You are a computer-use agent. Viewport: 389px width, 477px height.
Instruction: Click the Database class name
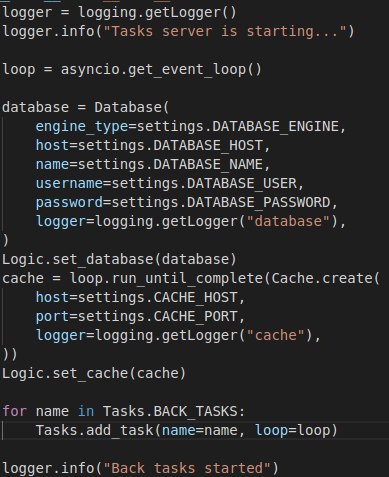pos(128,107)
